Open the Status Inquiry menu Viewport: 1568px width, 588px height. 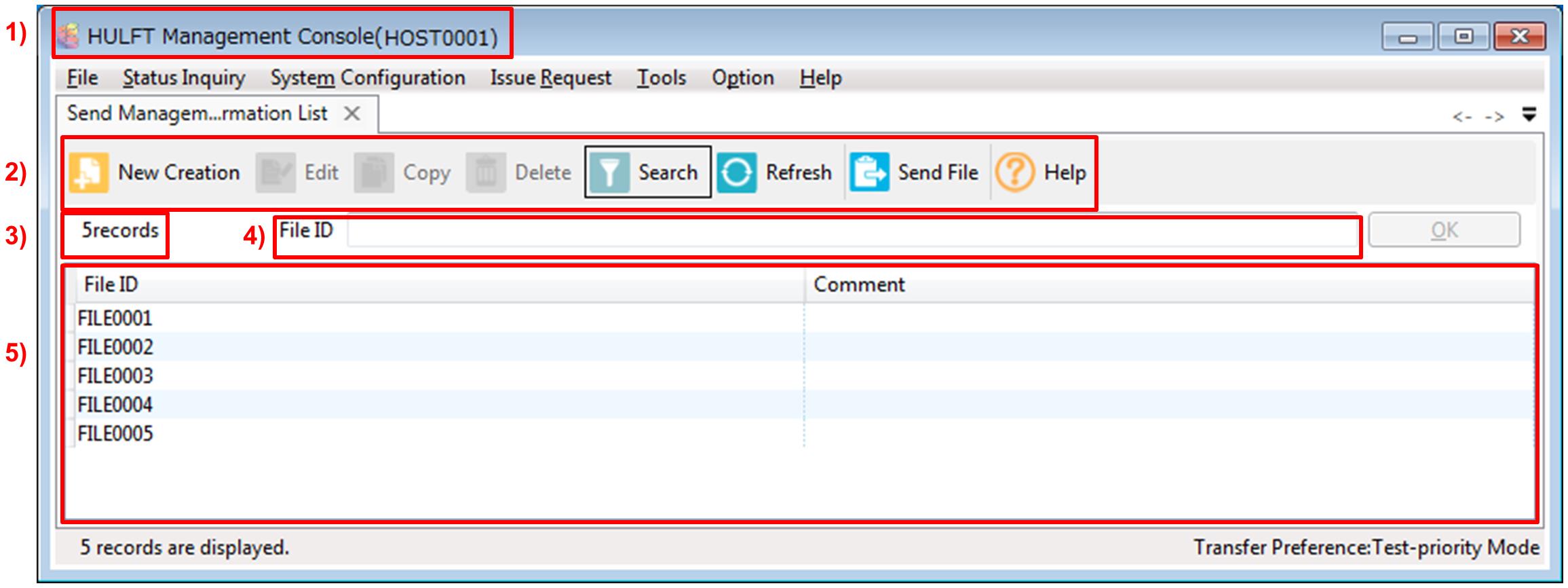pyautogui.click(x=184, y=78)
